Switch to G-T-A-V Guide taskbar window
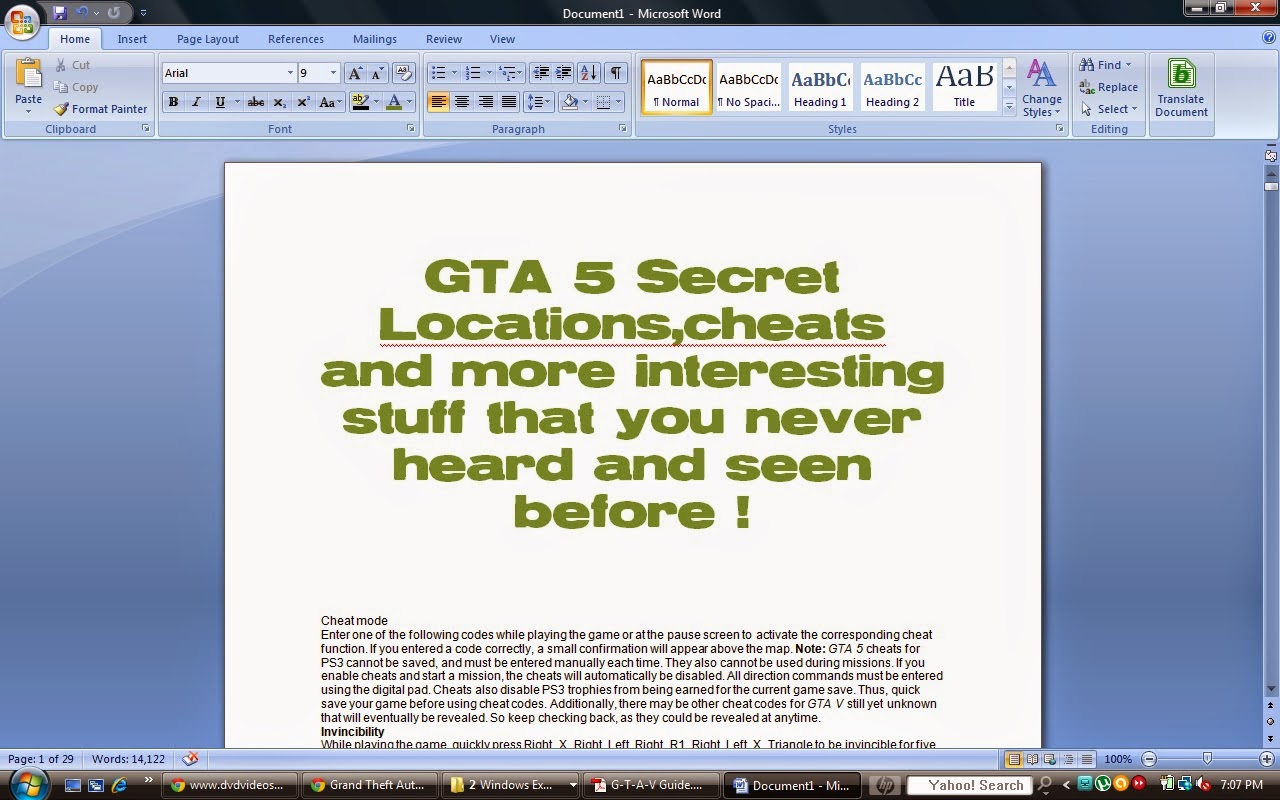 tap(651, 785)
